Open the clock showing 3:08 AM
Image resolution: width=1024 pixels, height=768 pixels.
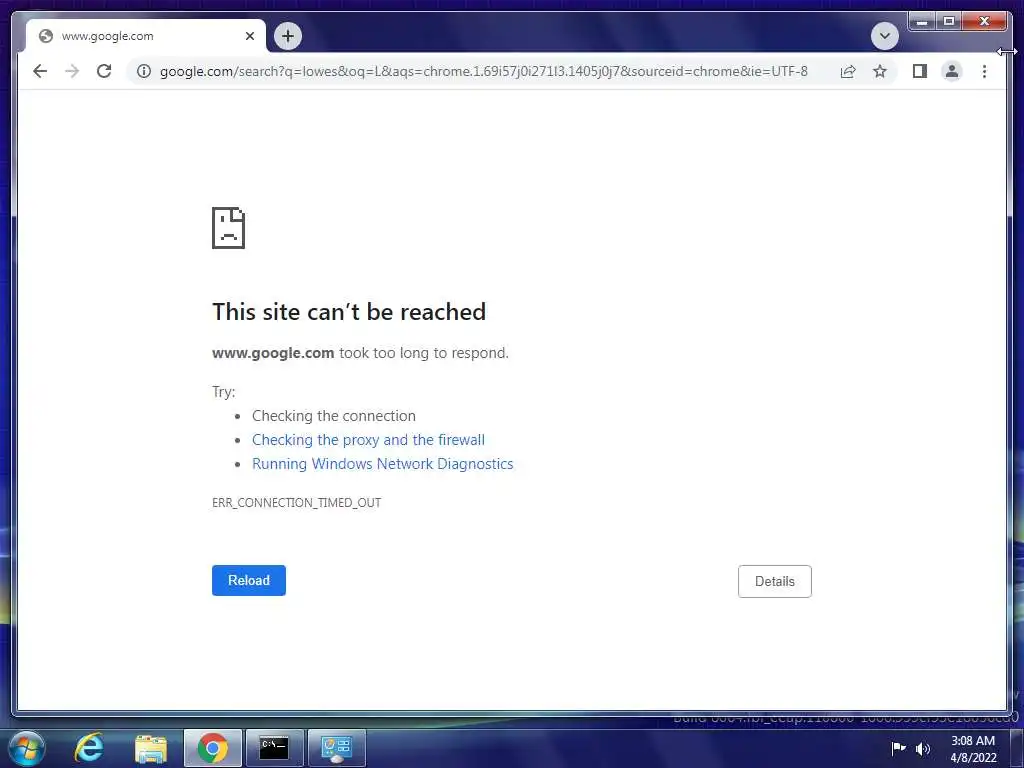(x=973, y=749)
